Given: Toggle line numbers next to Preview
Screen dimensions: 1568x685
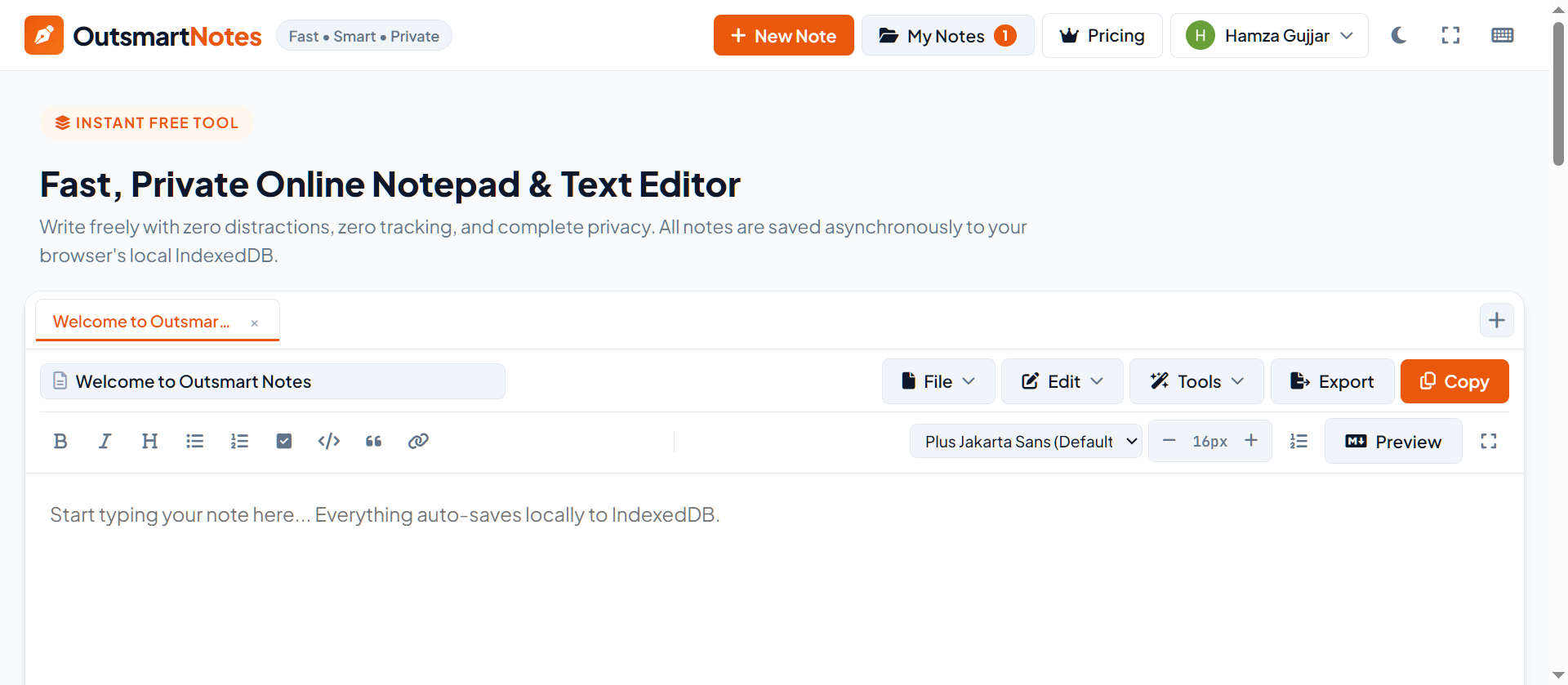Looking at the screenshot, I should coord(1298,441).
